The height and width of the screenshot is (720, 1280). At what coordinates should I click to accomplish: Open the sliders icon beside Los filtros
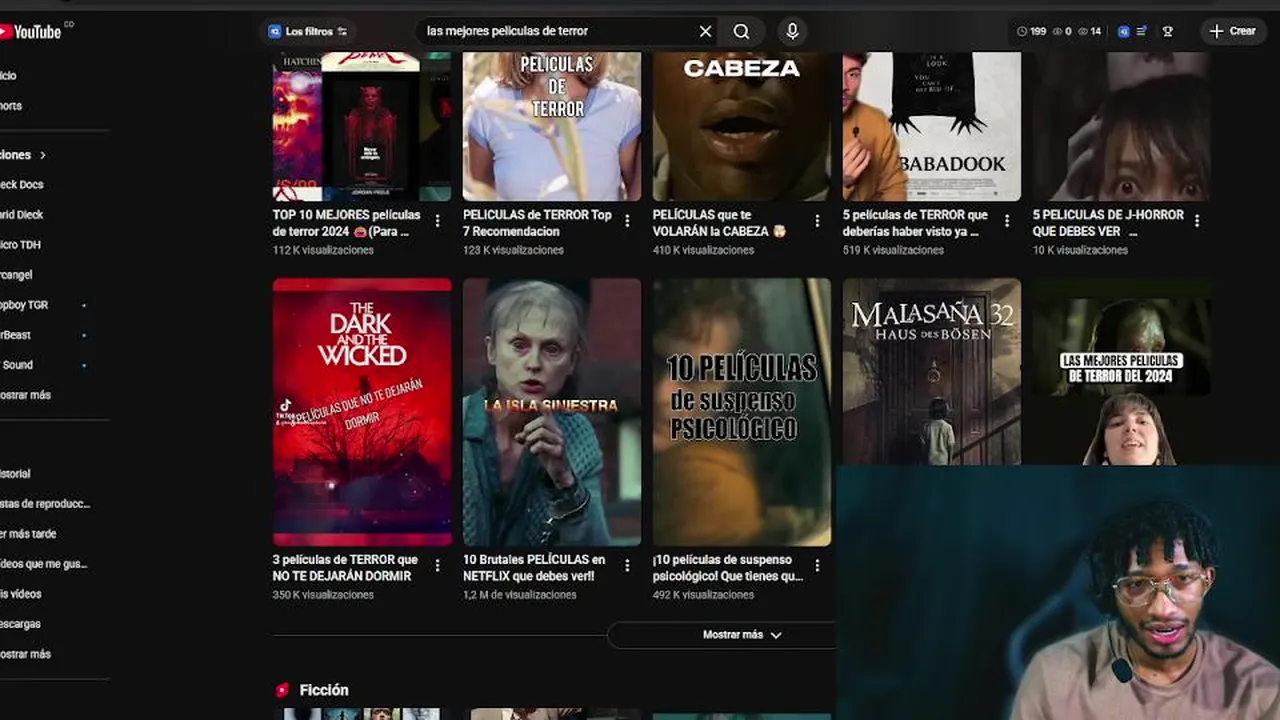click(x=342, y=31)
